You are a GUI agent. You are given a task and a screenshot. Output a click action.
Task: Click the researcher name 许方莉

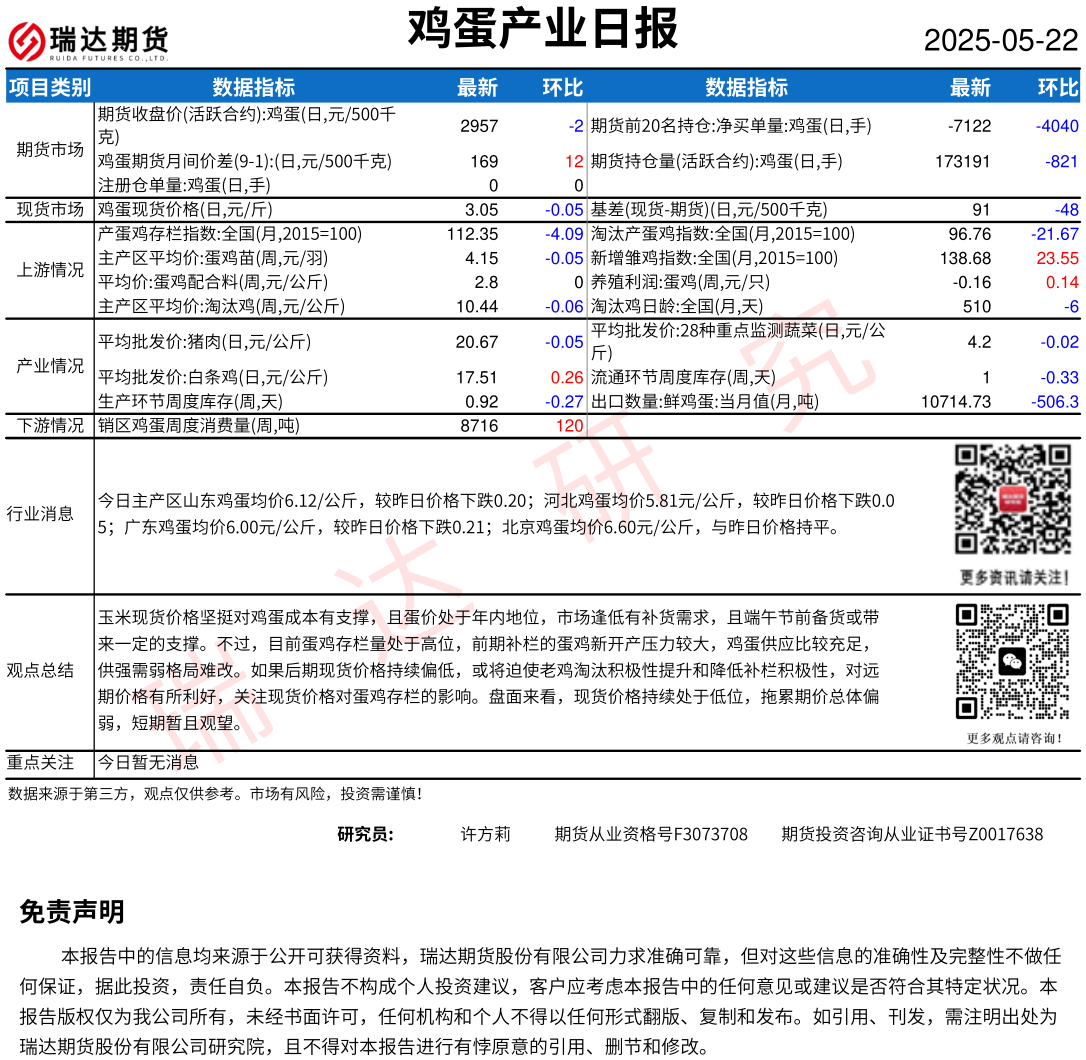pyautogui.click(x=485, y=834)
